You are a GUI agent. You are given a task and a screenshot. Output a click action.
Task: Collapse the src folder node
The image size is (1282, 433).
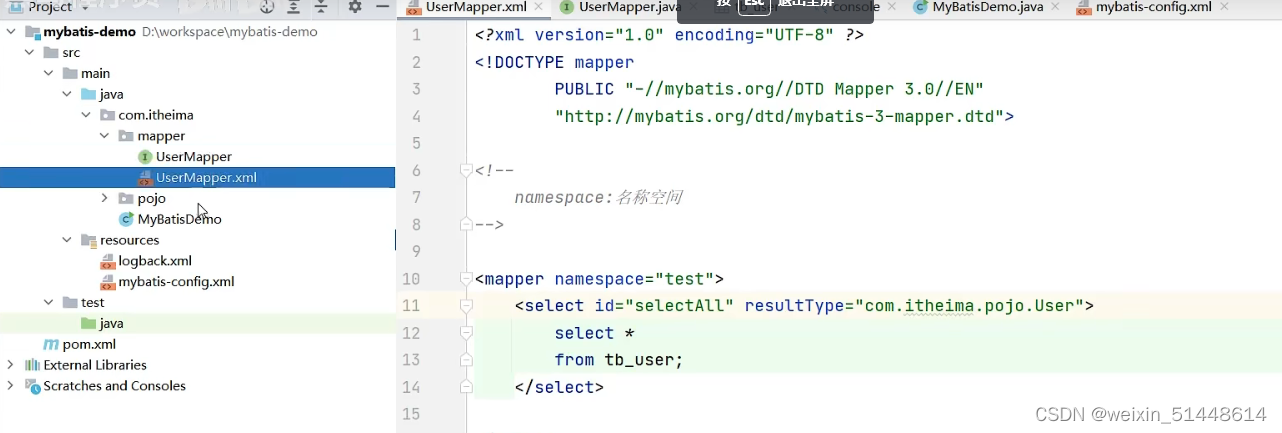30,52
